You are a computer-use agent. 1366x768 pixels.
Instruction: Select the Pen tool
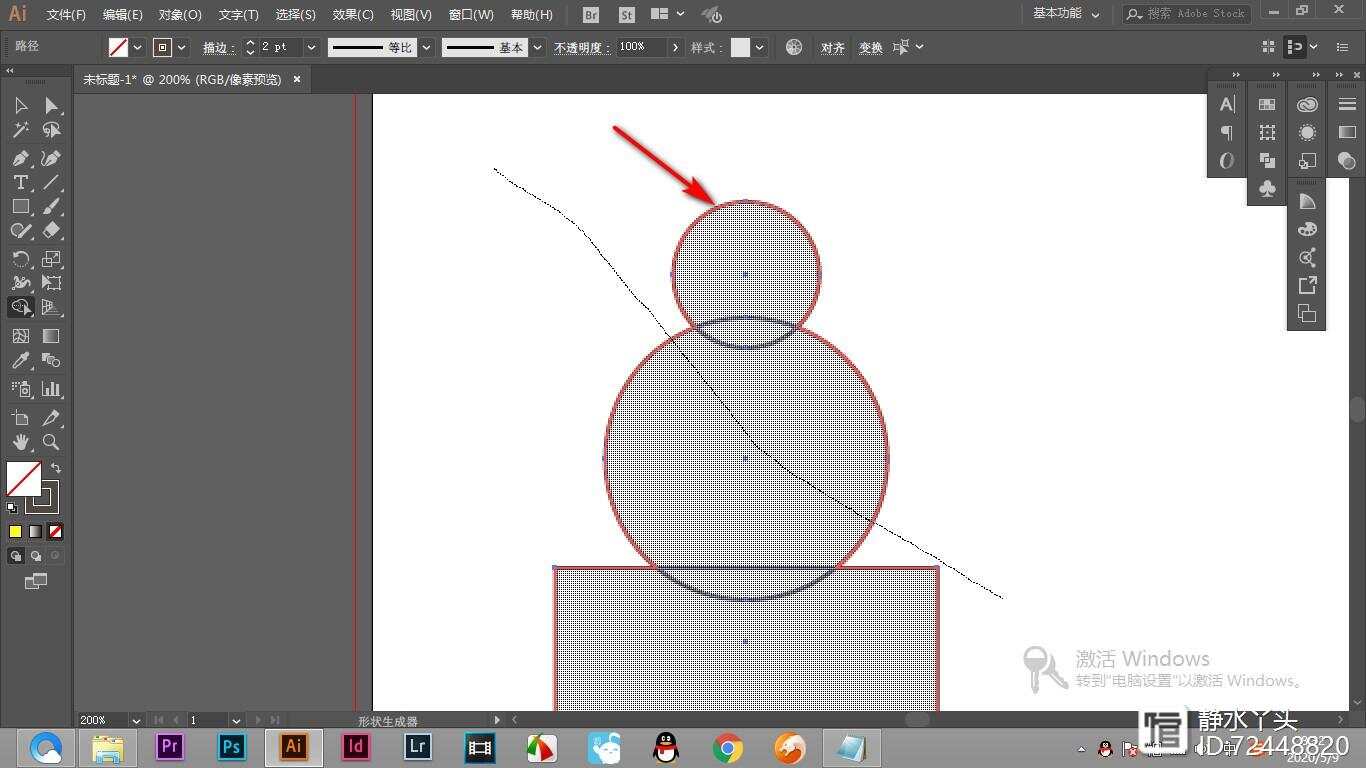pyautogui.click(x=20, y=158)
